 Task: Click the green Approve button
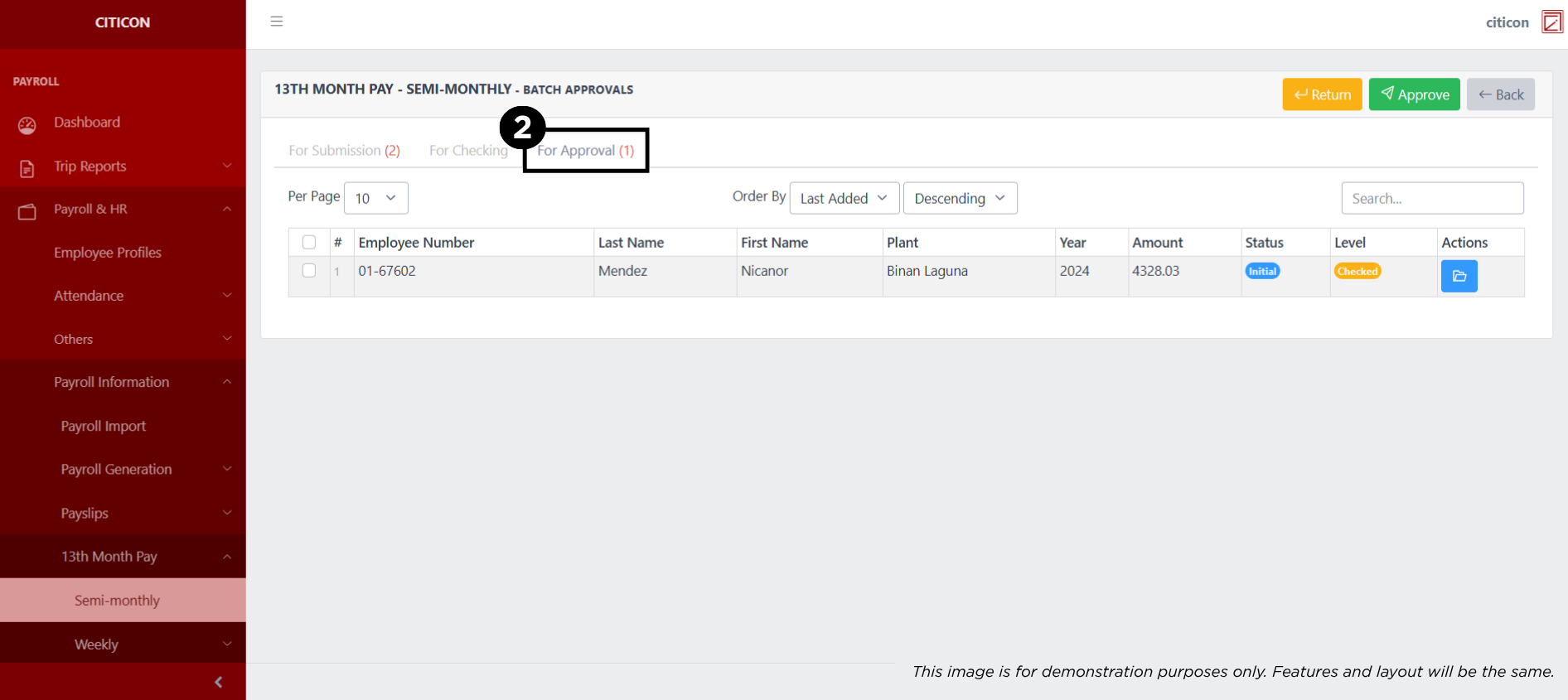tap(1414, 94)
